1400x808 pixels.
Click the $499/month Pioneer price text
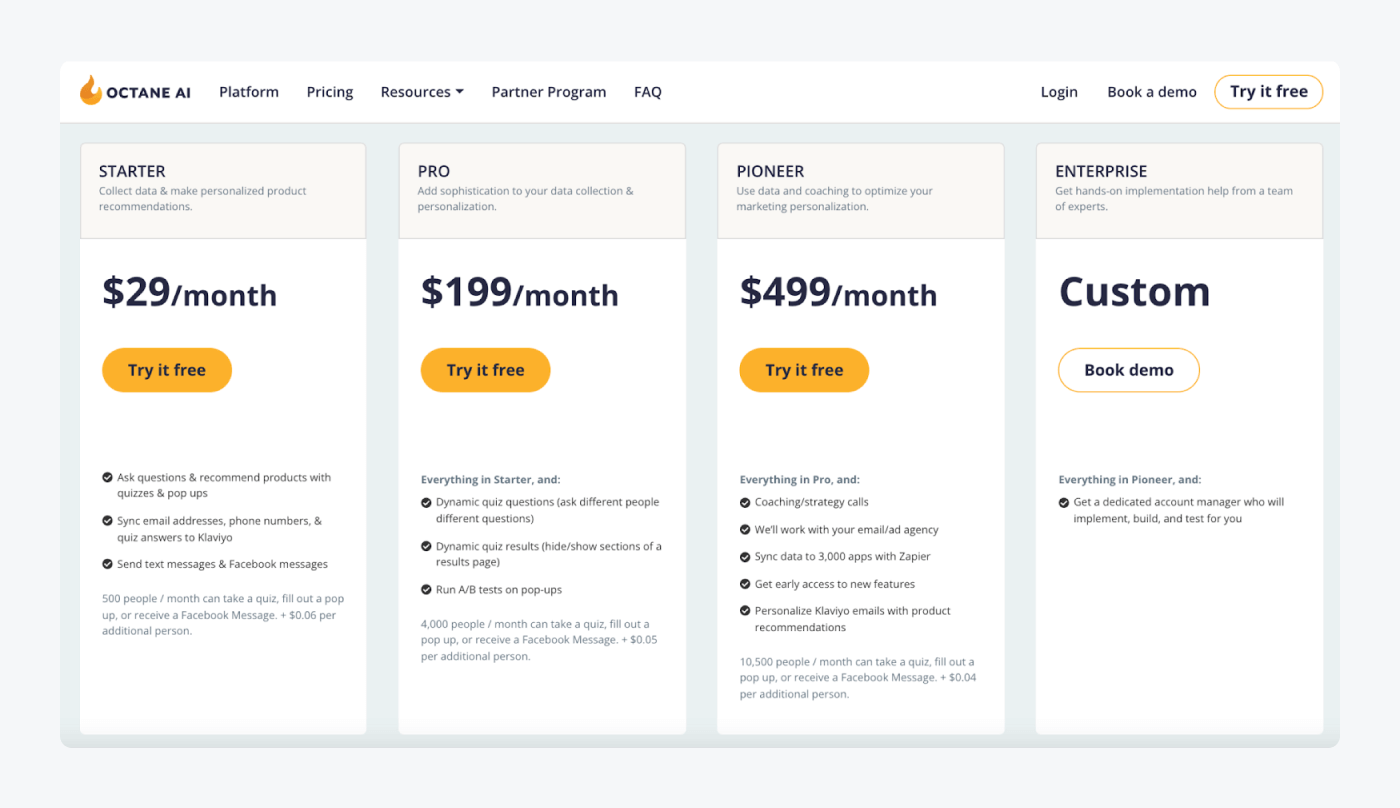pos(838,293)
